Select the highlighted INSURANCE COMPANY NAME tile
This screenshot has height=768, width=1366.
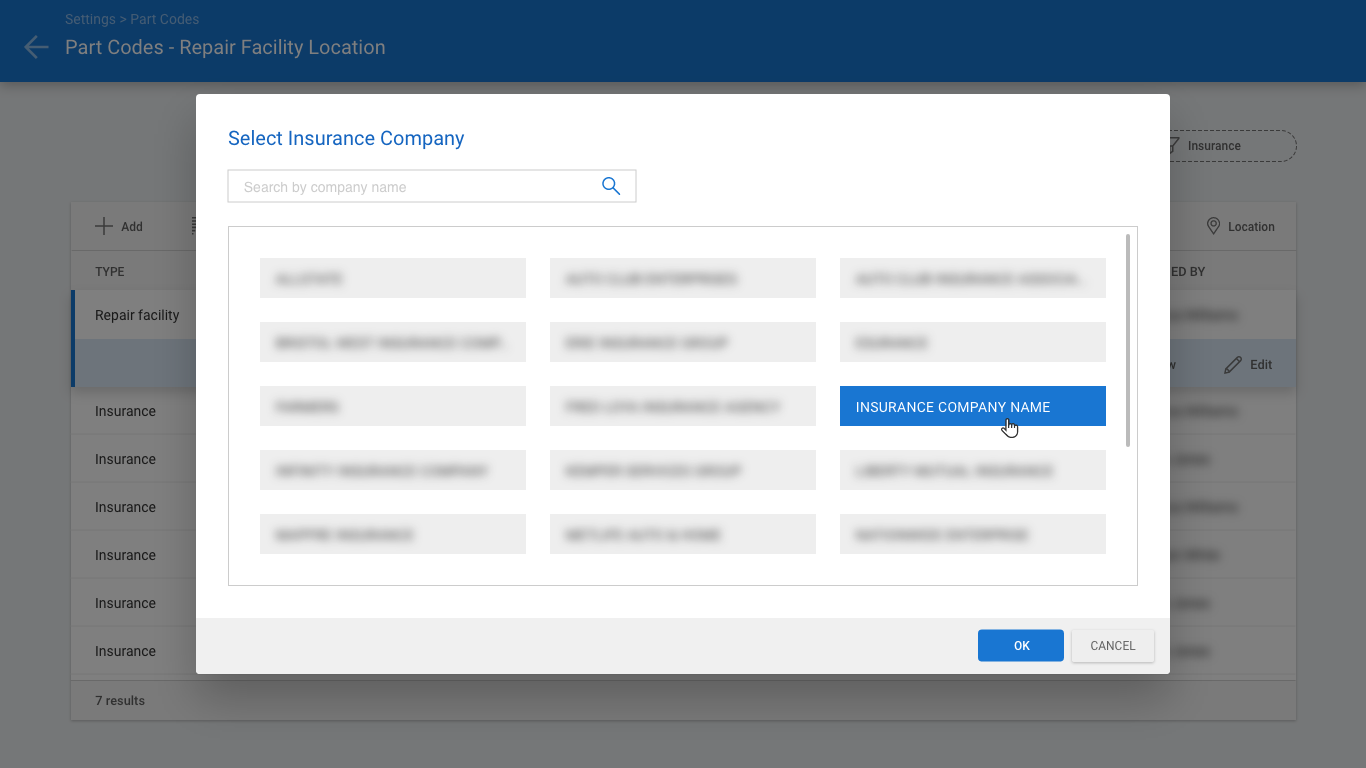972,406
